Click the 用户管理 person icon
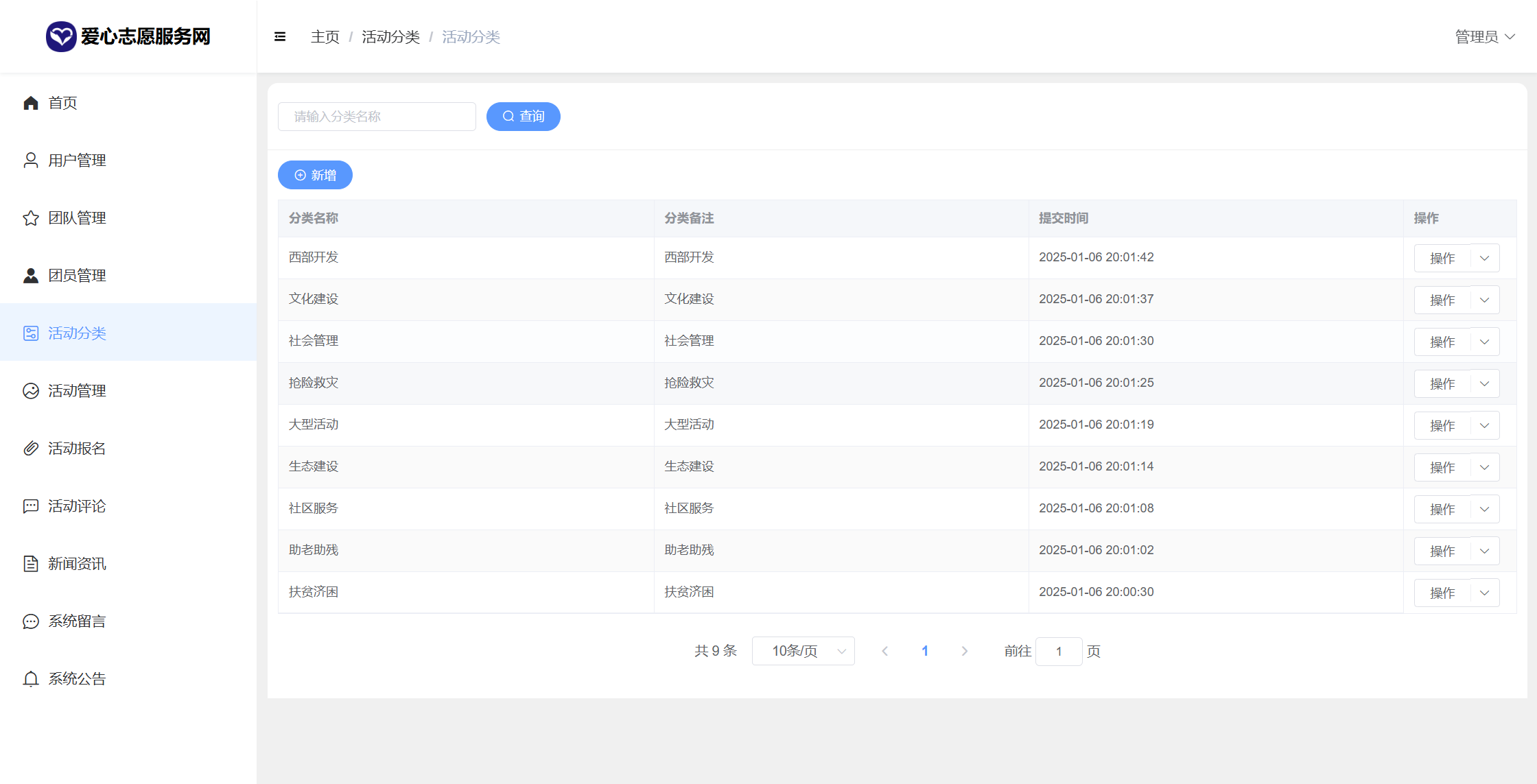The height and width of the screenshot is (784, 1537). 31,161
